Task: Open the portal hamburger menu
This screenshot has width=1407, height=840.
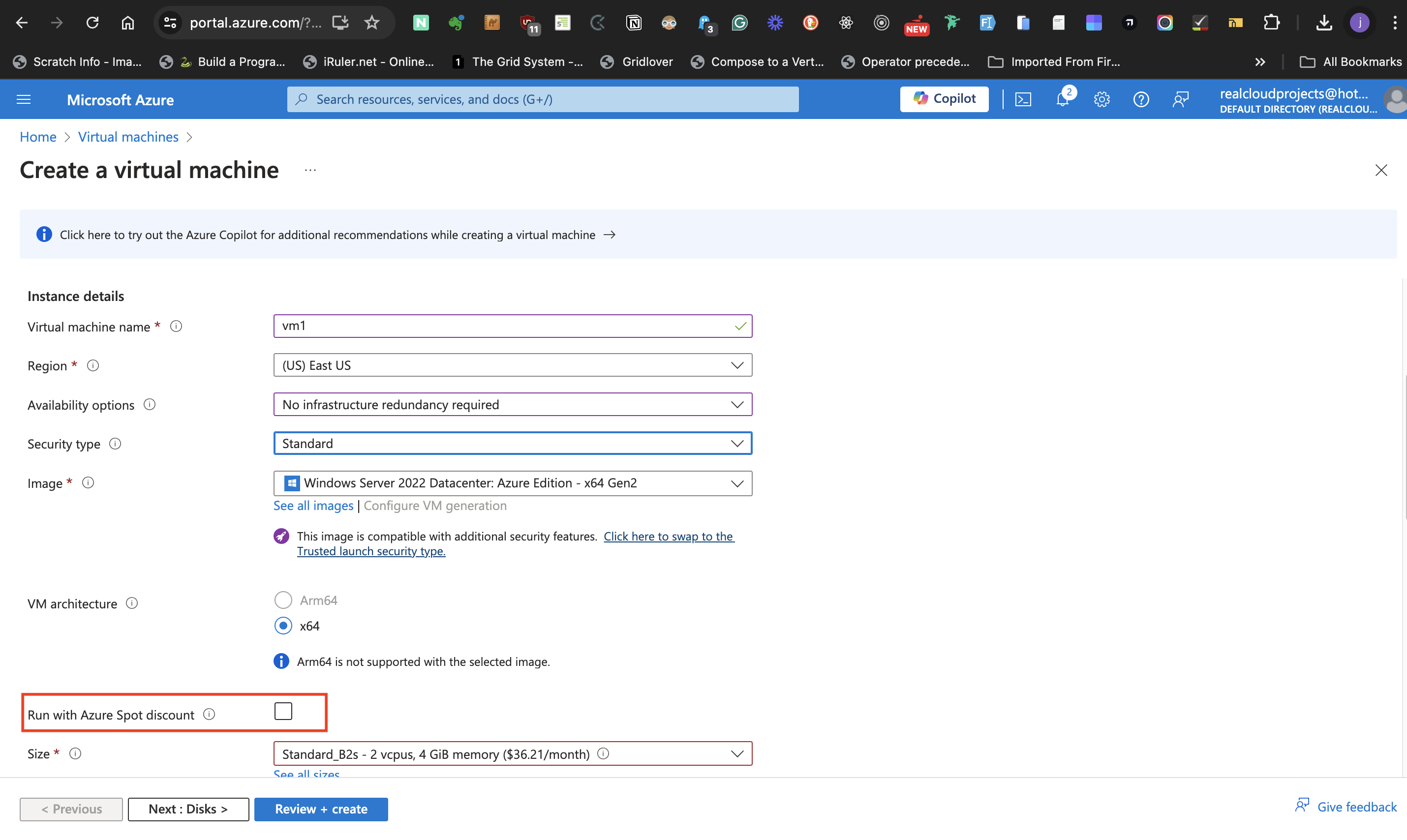Action: [23, 99]
